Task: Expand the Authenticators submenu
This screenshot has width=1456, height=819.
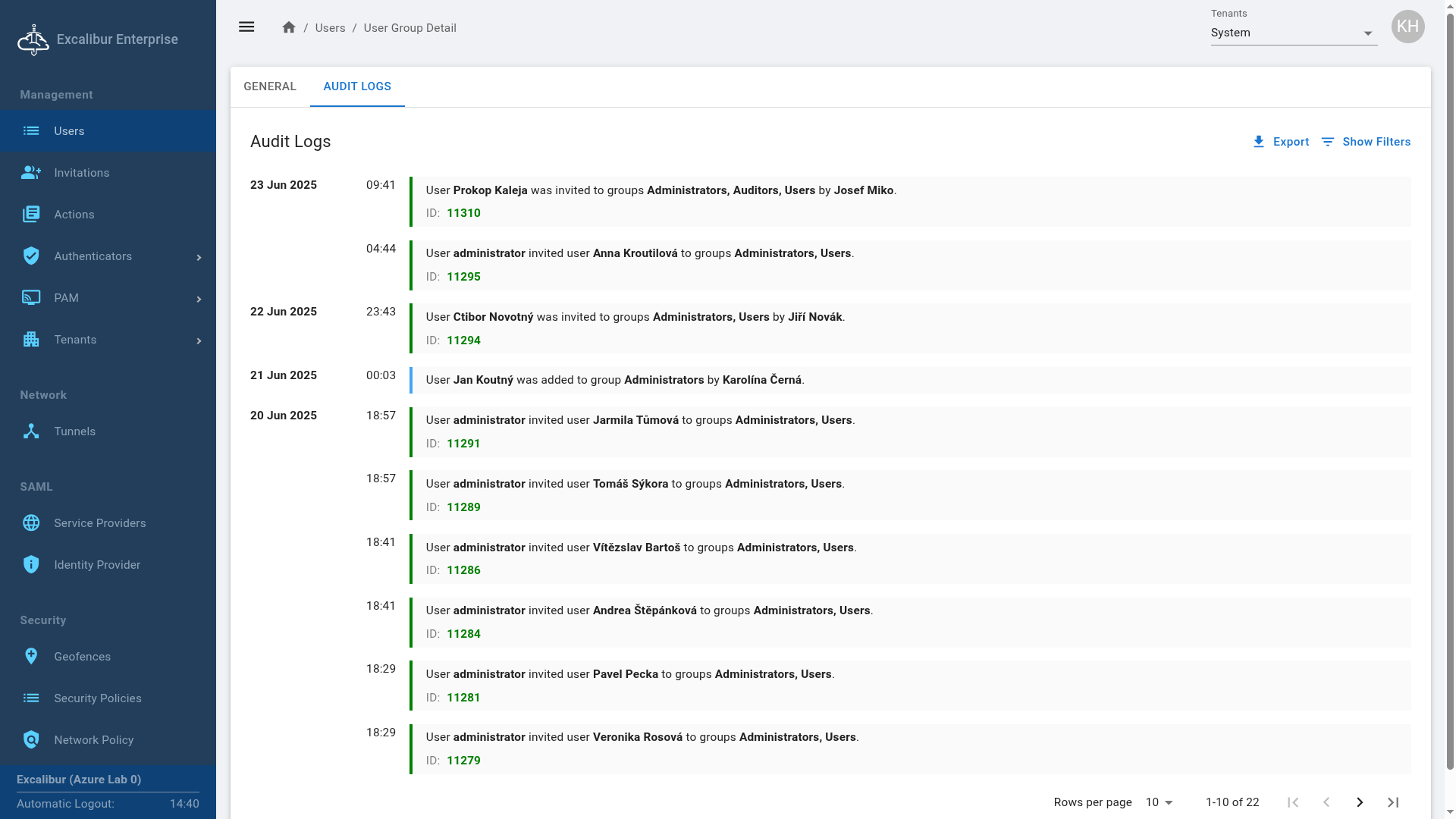Action: (x=199, y=257)
